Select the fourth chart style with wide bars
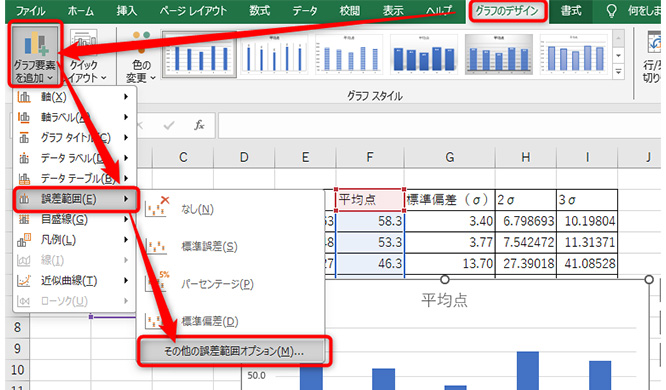 [x=423, y=54]
